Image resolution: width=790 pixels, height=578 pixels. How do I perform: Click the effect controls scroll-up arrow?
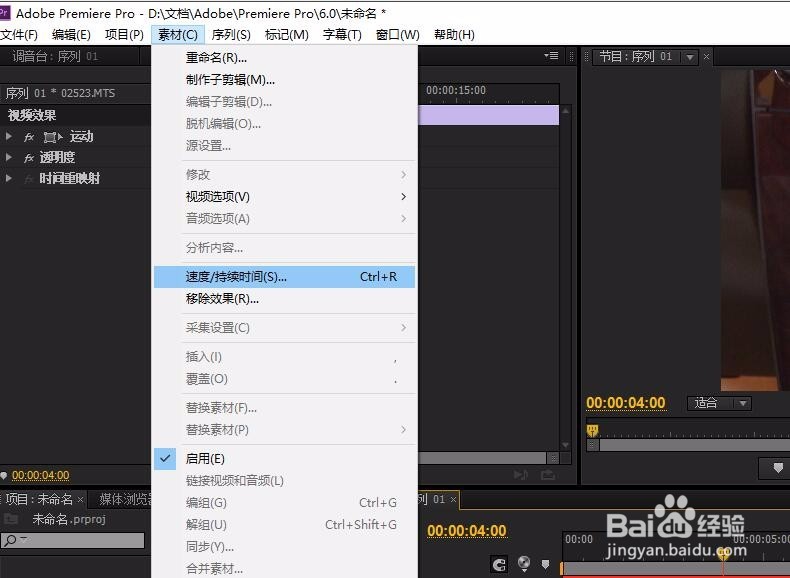566,111
